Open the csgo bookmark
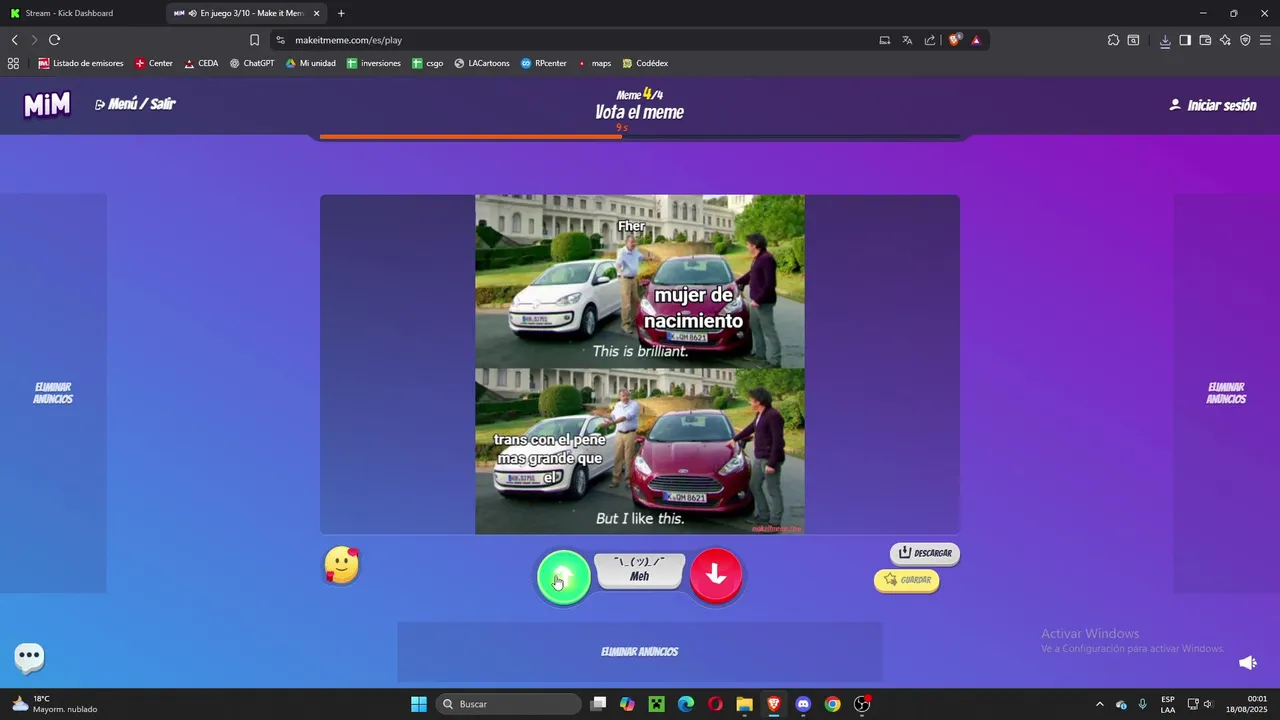Screen dimensions: 1280x720 coord(428,63)
